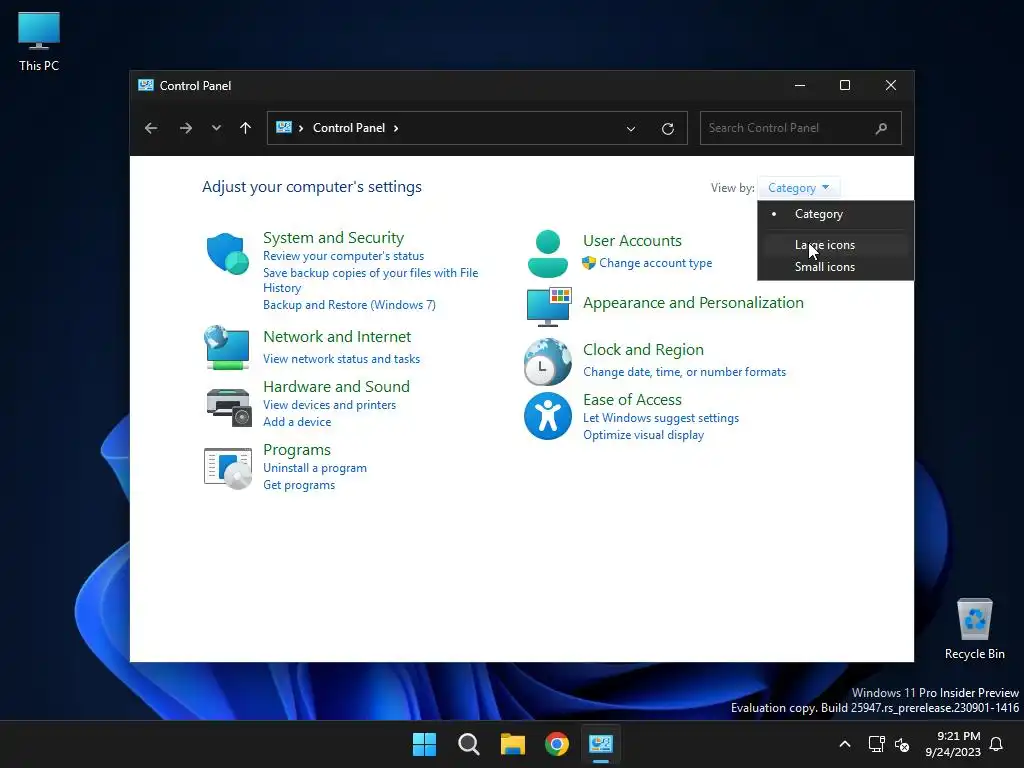The height and width of the screenshot is (768, 1024).
Task: Click the Control Panel title bar icon
Action: (146, 86)
